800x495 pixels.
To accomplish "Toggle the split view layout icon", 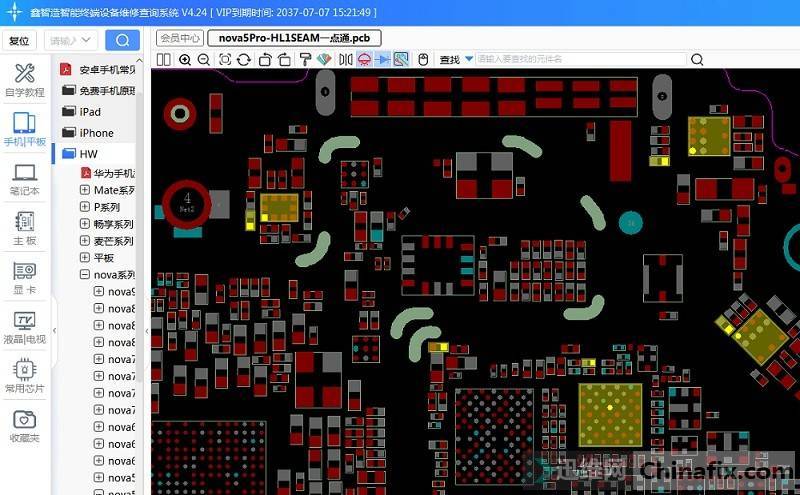I will (164, 60).
